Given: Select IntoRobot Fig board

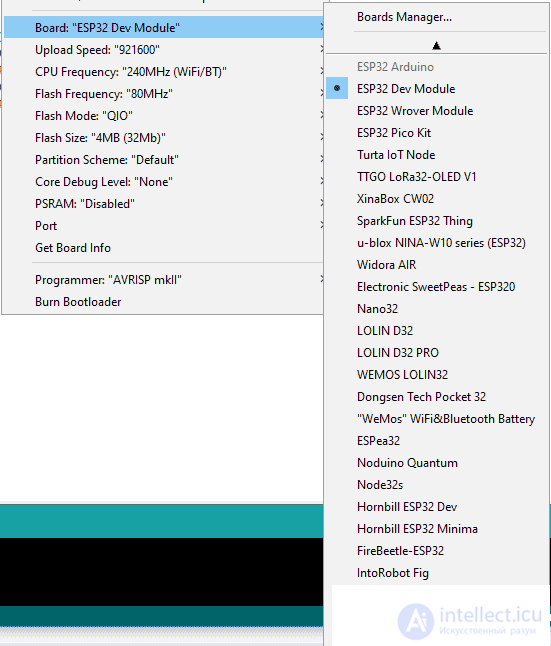Looking at the screenshot, I should pos(437,573).
